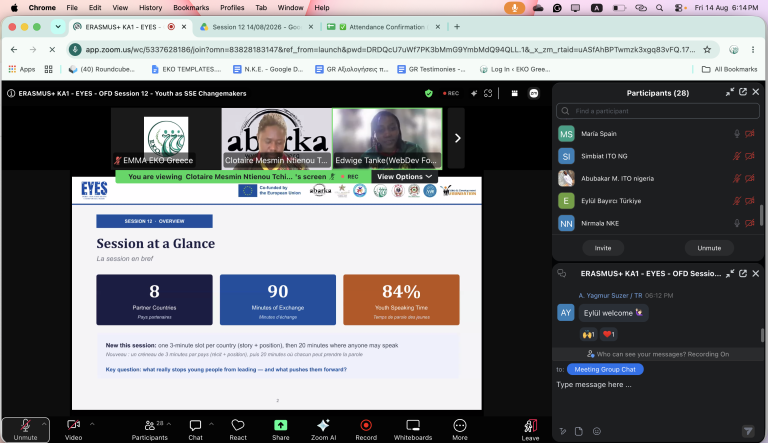768x443 pixels.
Task: Click the AI sparkle icon near REC
Action: coord(474,93)
